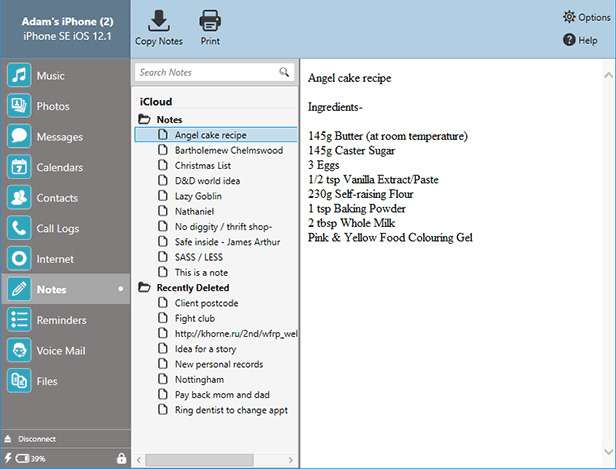Open Options with the gear icon
Screen dimensions: 616x469
click(570, 17)
